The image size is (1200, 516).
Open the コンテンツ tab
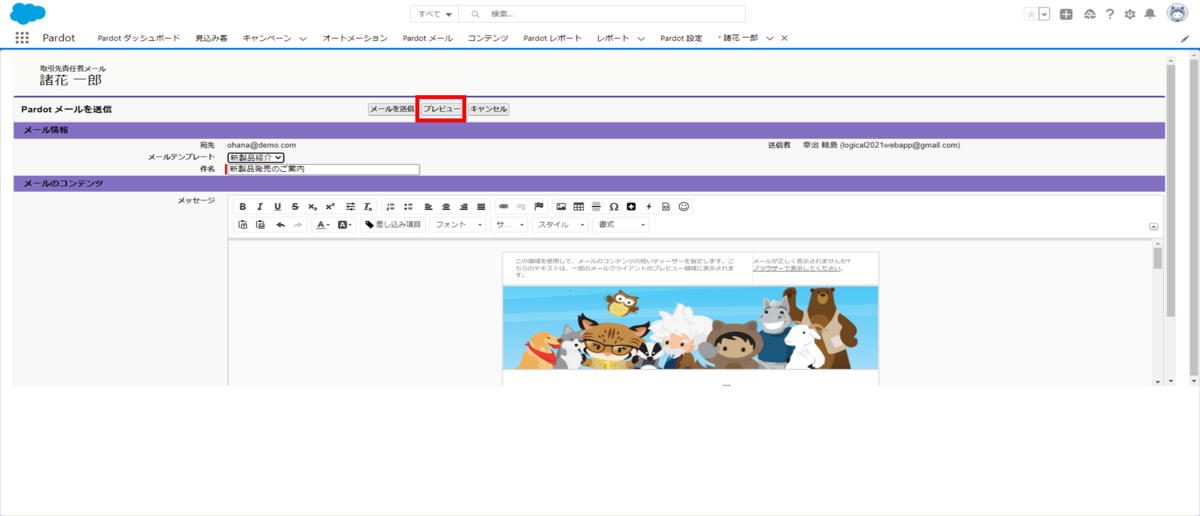[x=488, y=38]
